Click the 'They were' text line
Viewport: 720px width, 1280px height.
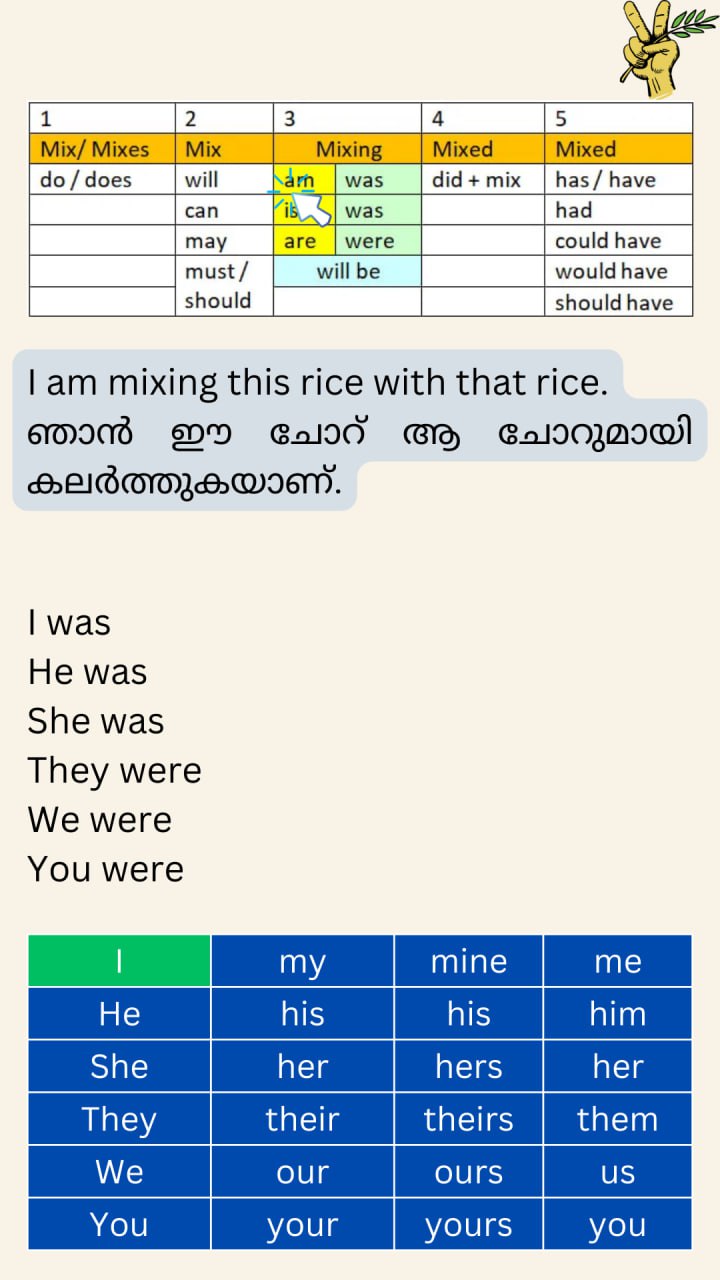pos(115,771)
